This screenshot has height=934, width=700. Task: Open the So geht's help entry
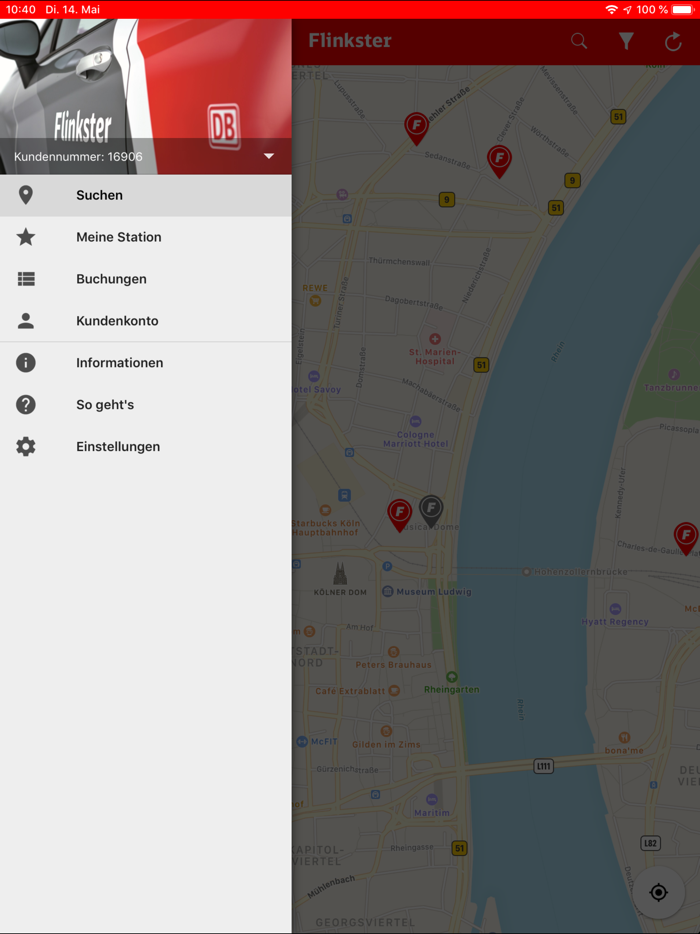[146, 404]
